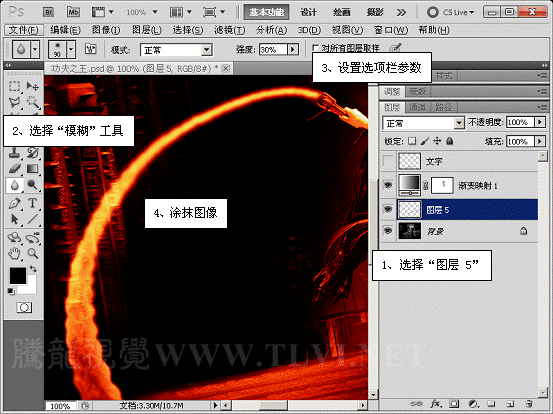This screenshot has height=414, width=553.
Task: Open the fx layer style menu
Action: point(436,404)
